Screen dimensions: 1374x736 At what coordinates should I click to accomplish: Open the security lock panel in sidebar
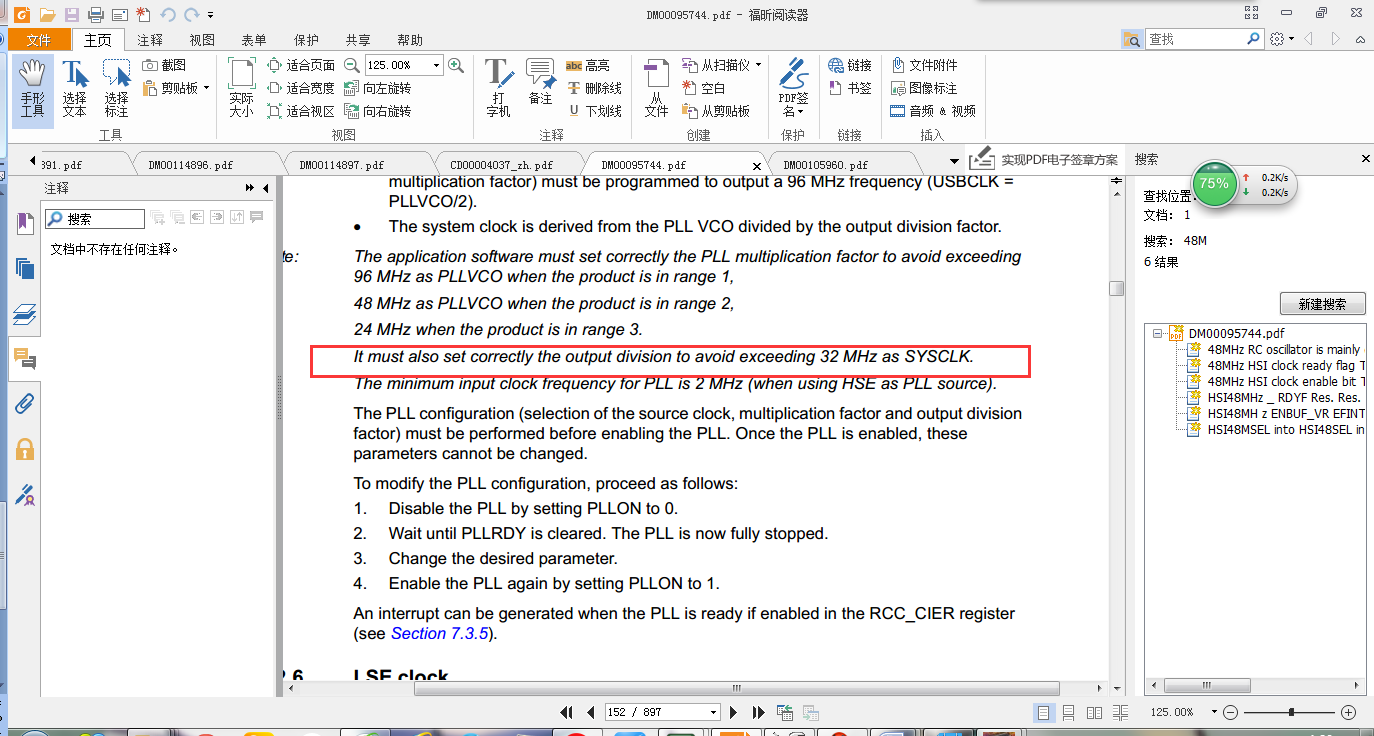click(x=24, y=449)
